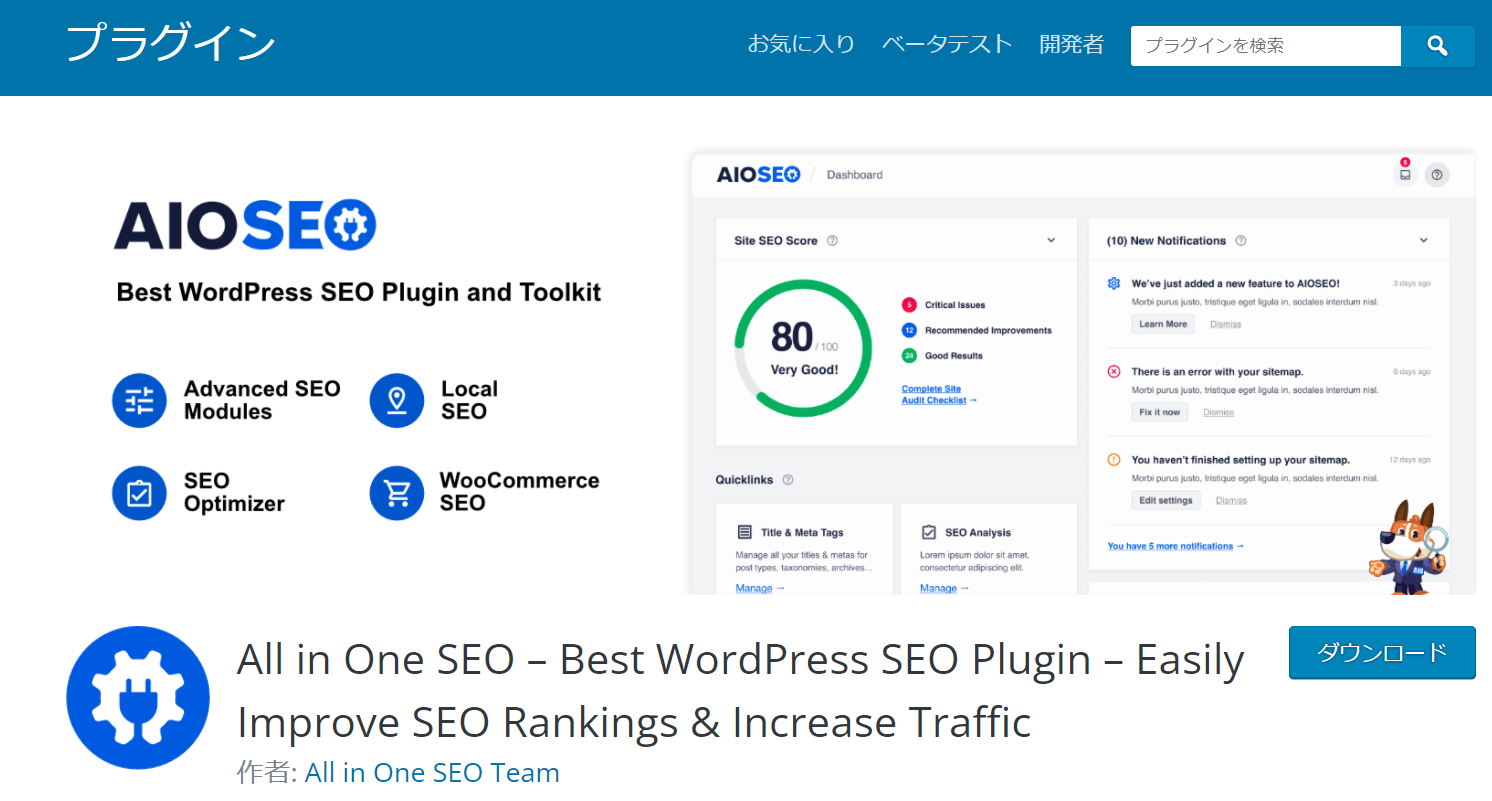
Task: Click the large AIOSEO banner logo
Action: [245, 225]
